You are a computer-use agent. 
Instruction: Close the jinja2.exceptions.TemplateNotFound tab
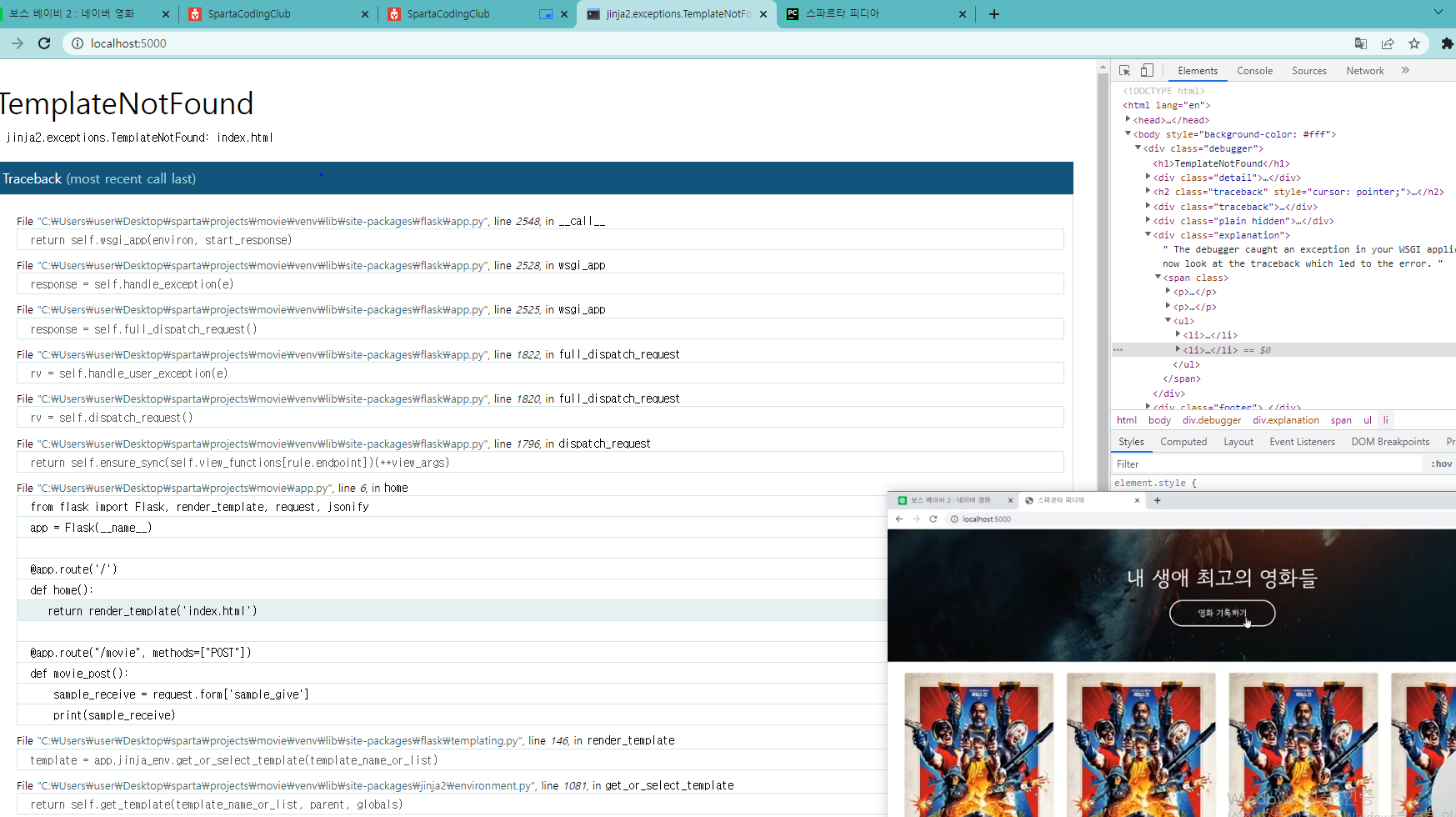click(763, 14)
